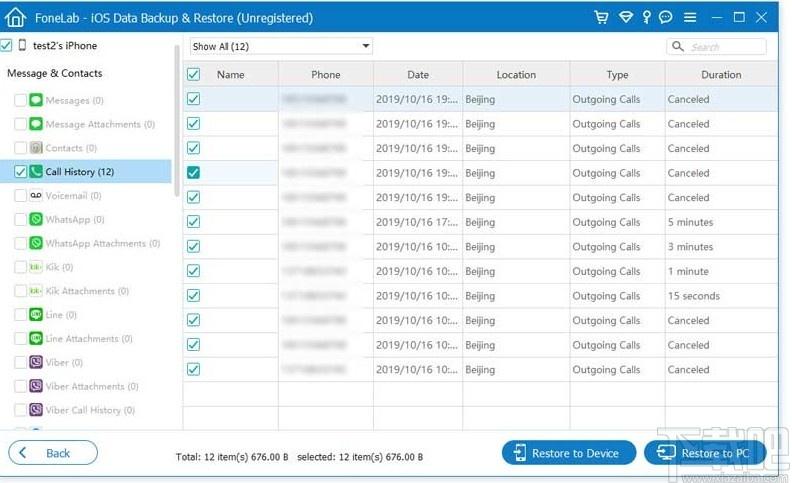This screenshot has width=792, height=483.
Task: Click the '5 minutes' duration cell
Action: tap(721, 222)
